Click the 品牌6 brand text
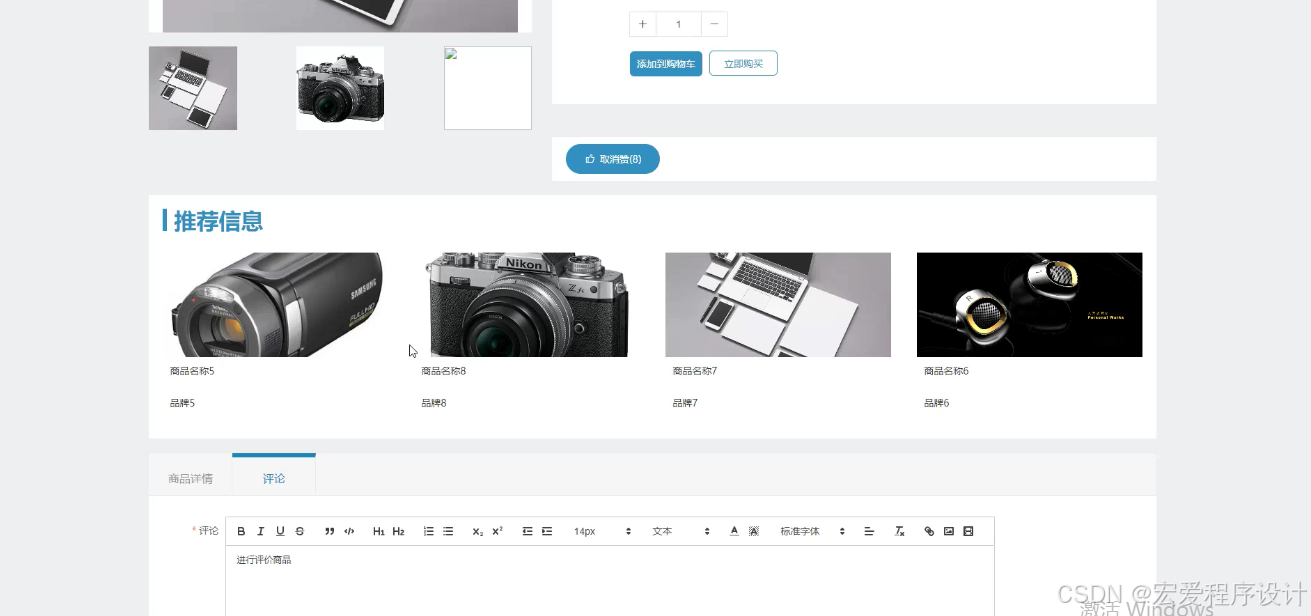This screenshot has height=616, width=1311. [x=936, y=403]
